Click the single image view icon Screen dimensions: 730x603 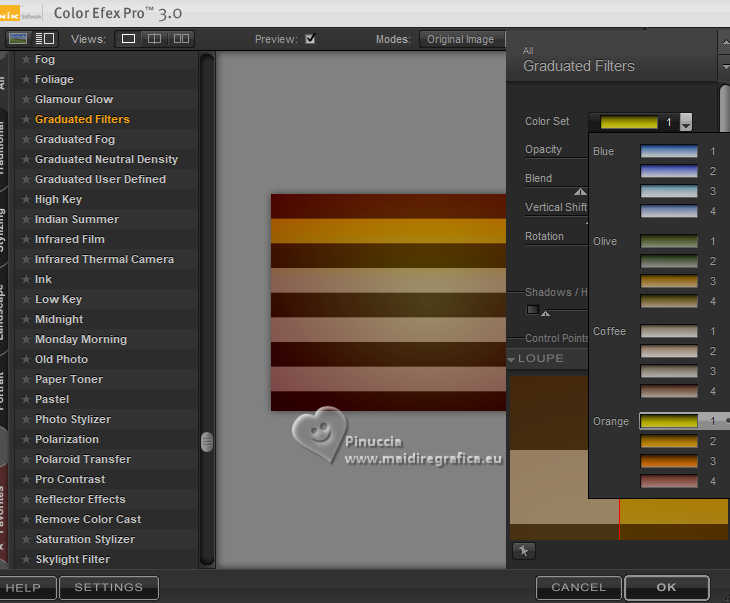coord(128,39)
